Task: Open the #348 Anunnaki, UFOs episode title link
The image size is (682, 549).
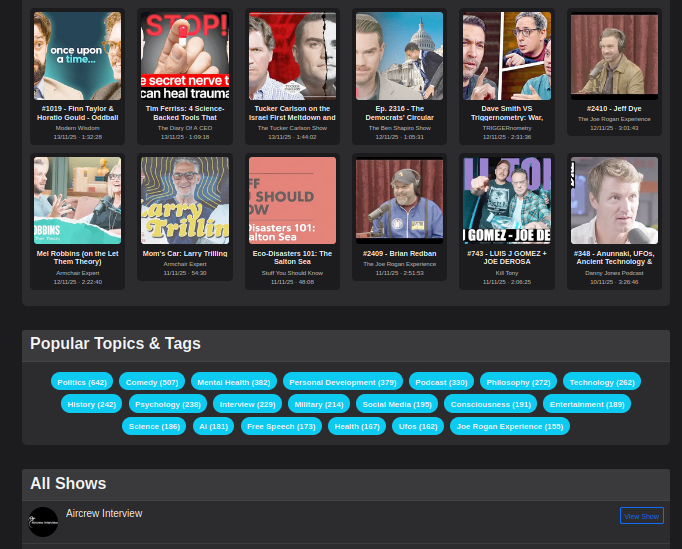Action: click(614, 258)
